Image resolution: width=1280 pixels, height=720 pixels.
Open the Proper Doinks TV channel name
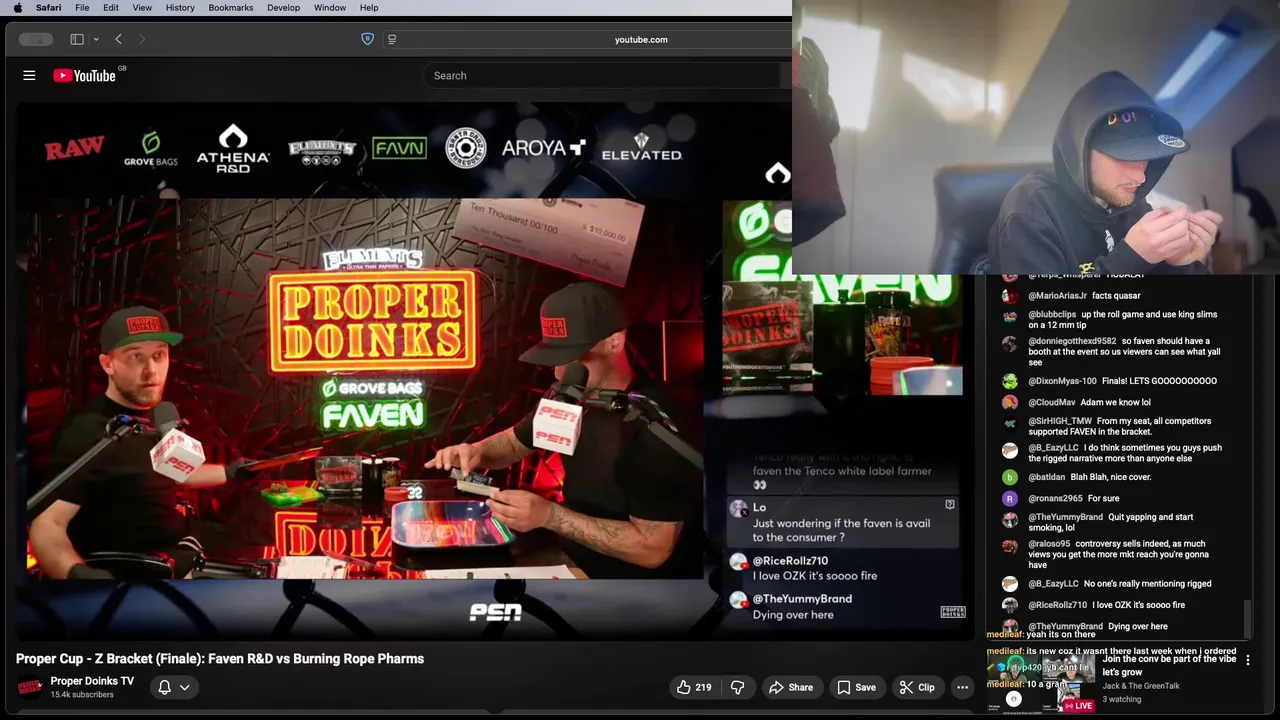click(x=92, y=681)
